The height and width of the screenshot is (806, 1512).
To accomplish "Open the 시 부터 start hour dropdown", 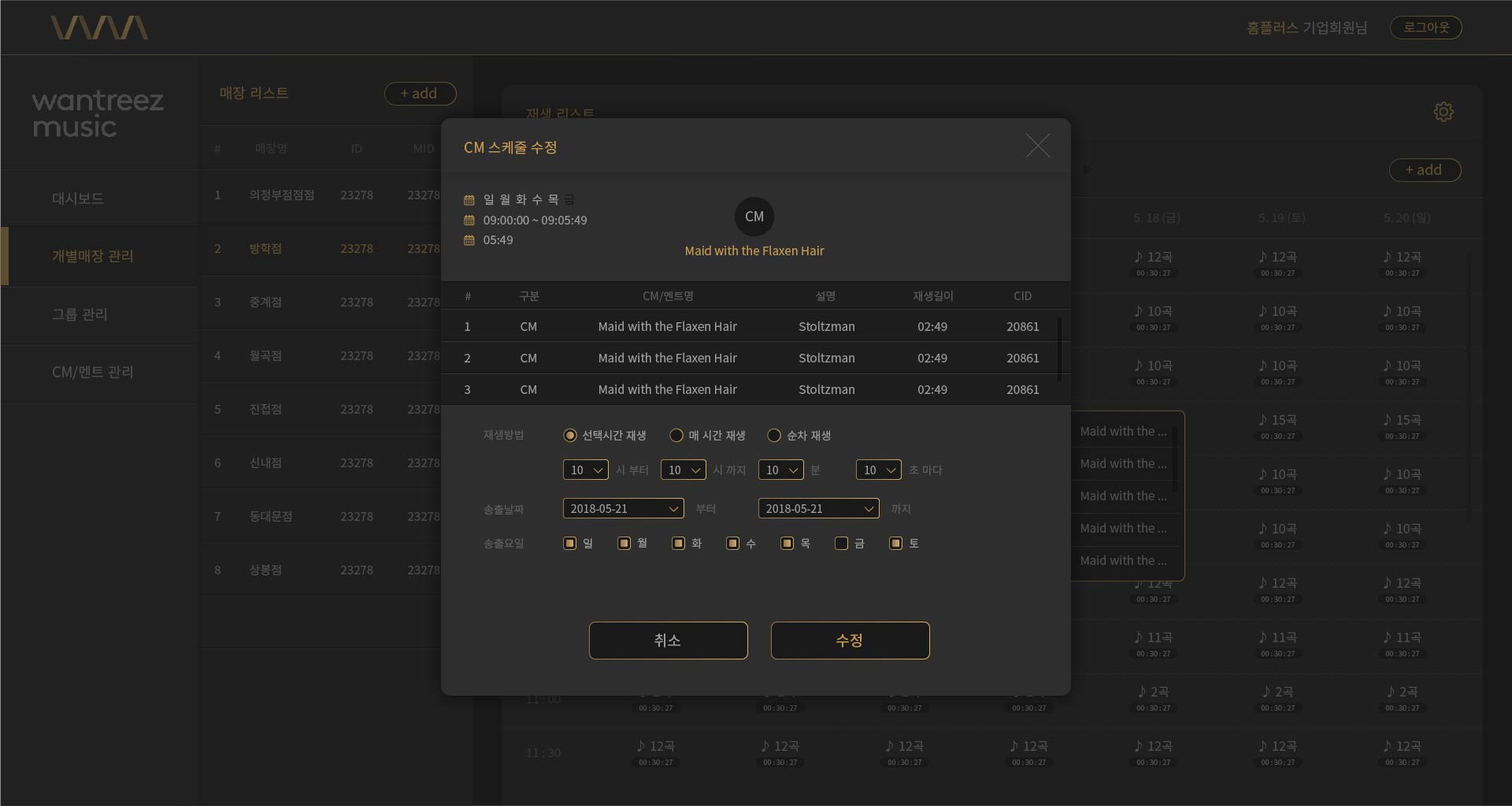I will point(585,470).
